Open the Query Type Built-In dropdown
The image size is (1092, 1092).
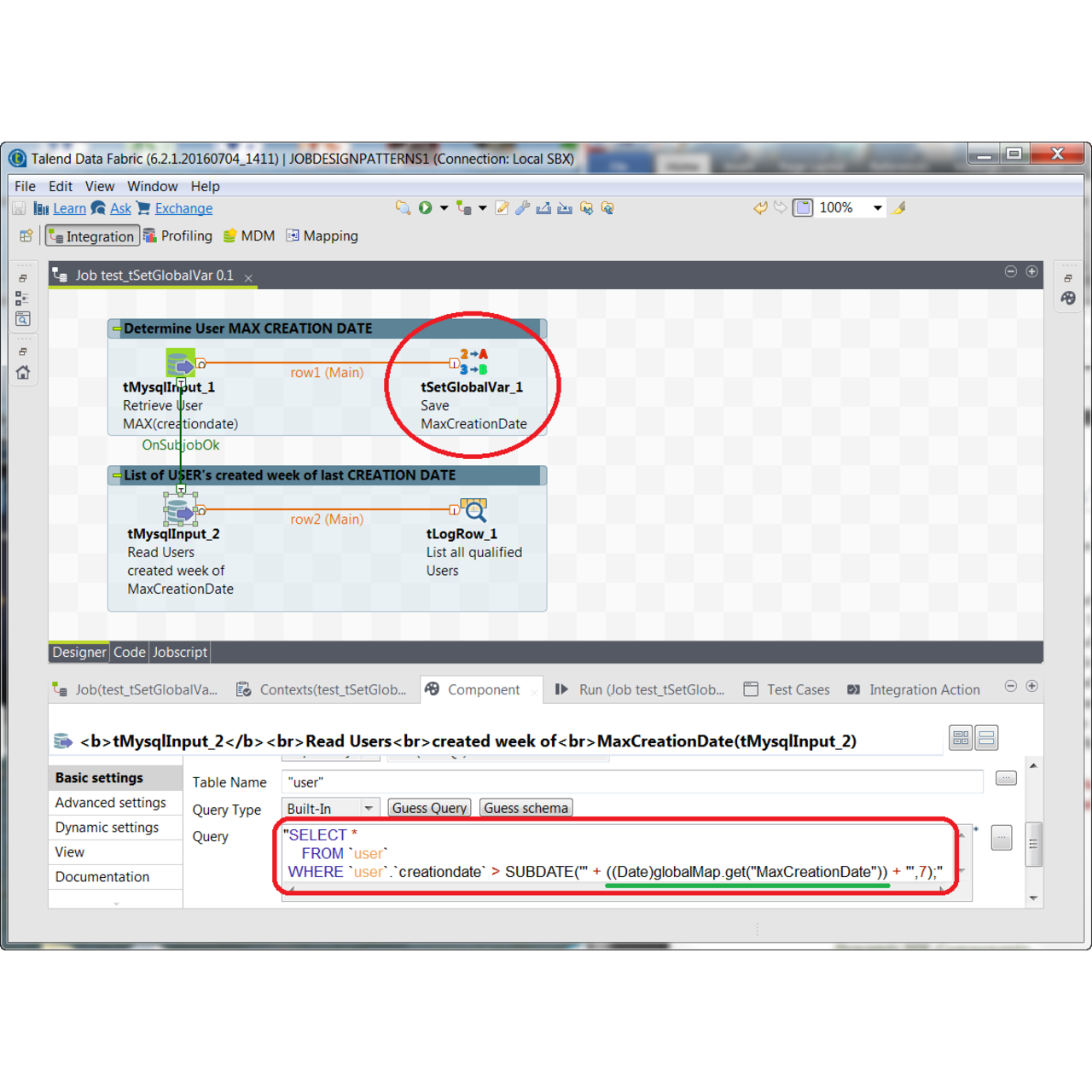[330, 808]
